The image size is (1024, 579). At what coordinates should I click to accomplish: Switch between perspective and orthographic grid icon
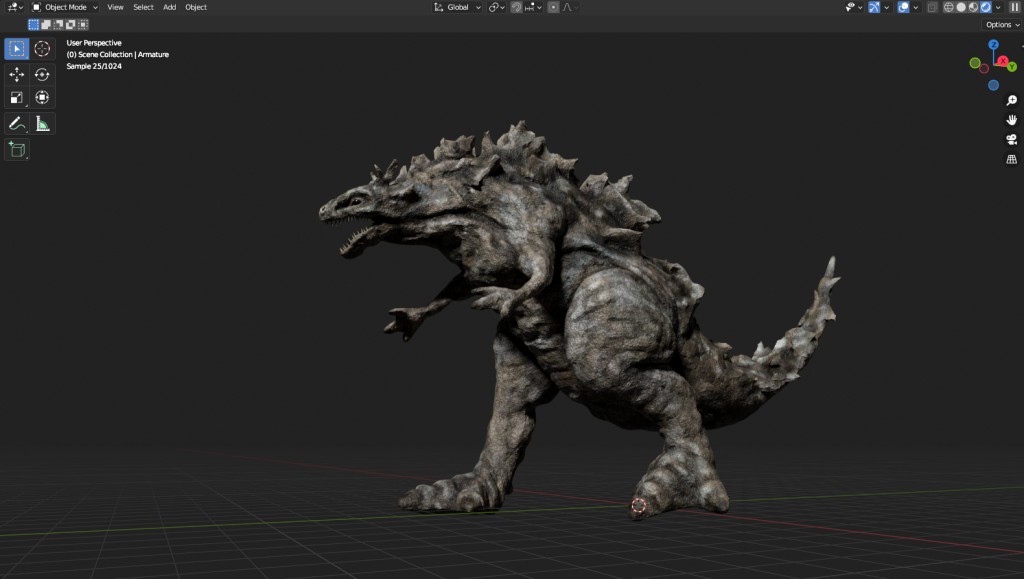[1011, 158]
